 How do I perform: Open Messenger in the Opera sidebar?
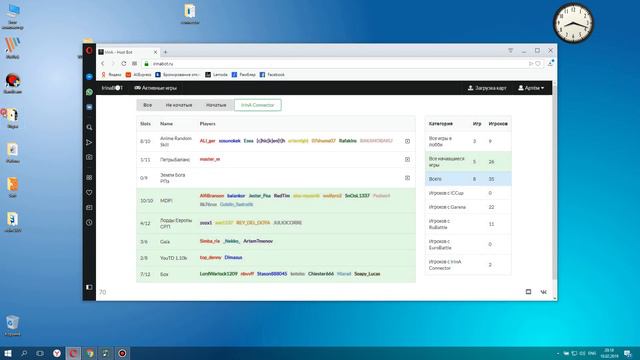pyautogui.click(x=89, y=77)
